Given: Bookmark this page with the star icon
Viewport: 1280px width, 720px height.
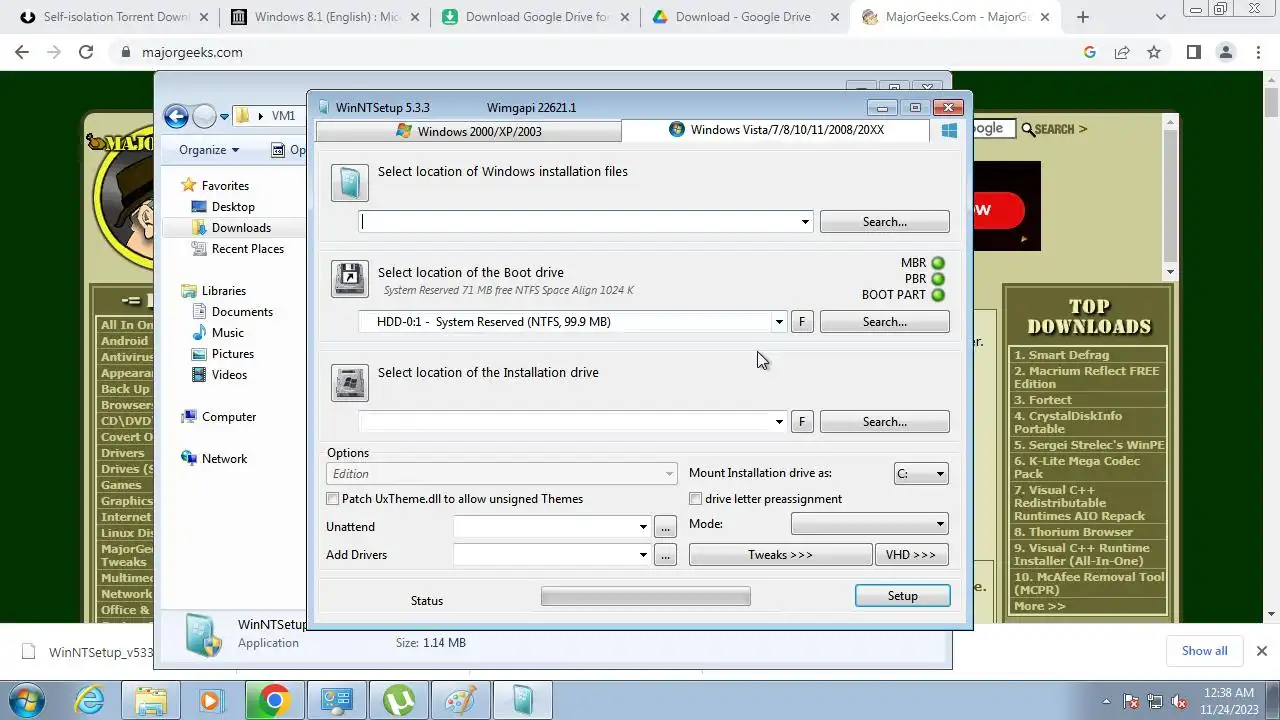Looking at the screenshot, I should 1154,52.
